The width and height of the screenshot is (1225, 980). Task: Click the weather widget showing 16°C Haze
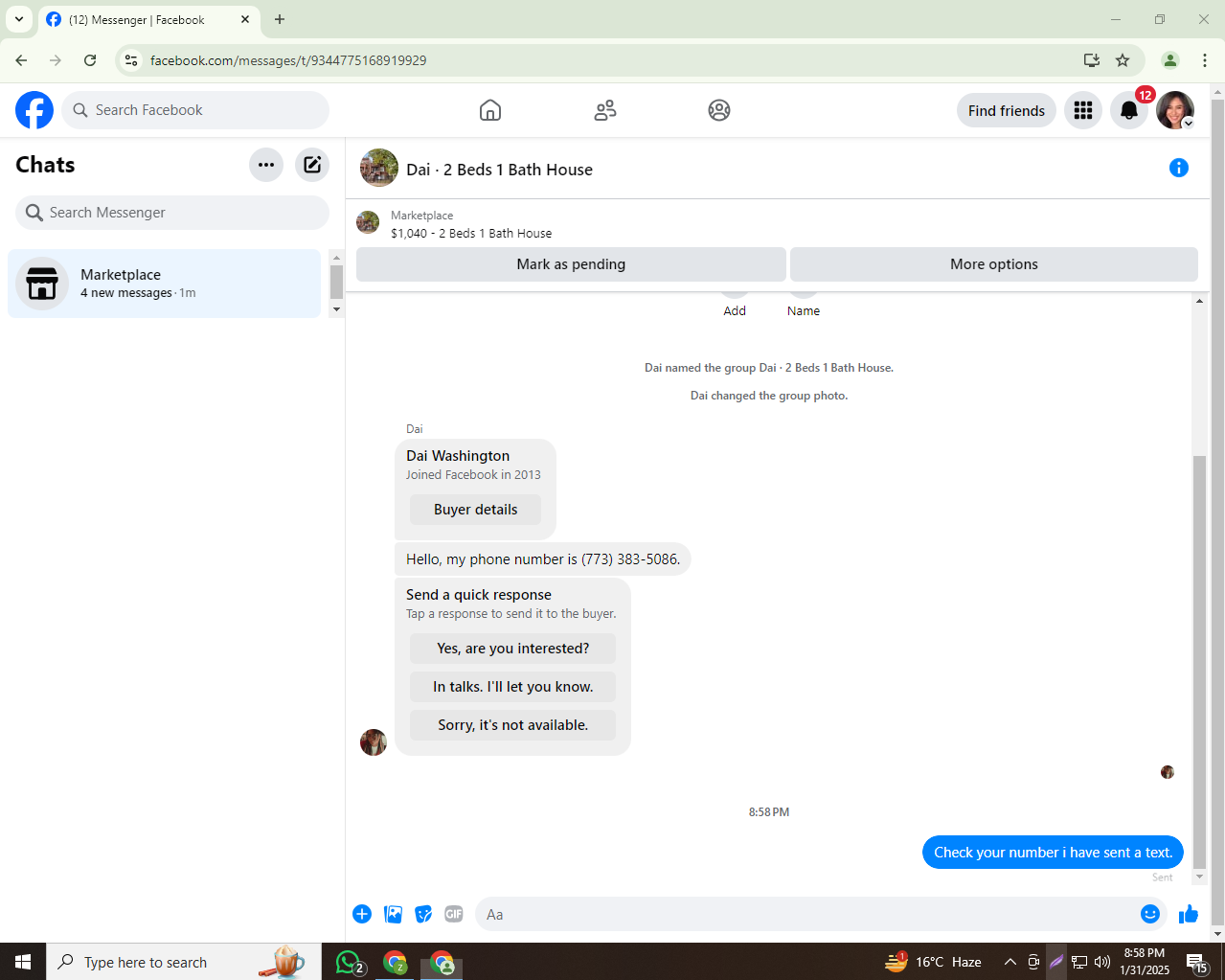(x=933, y=962)
